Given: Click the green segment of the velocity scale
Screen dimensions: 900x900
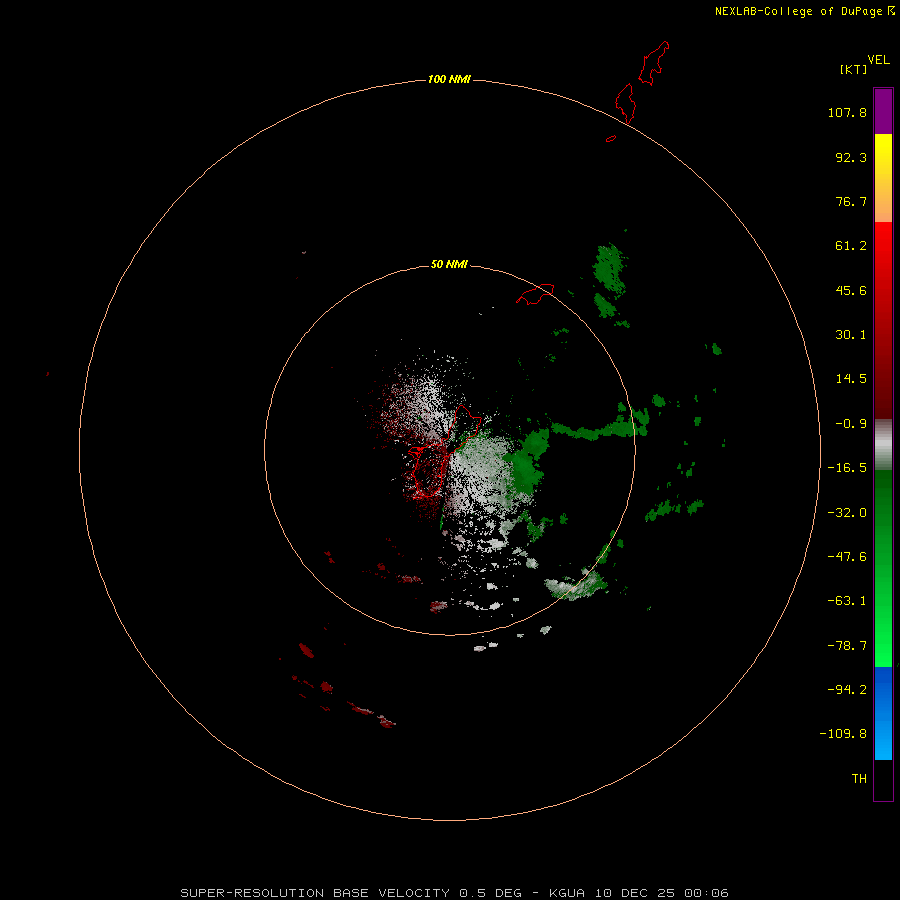Looking at the screenshot, I should click(x=883, y=568).
